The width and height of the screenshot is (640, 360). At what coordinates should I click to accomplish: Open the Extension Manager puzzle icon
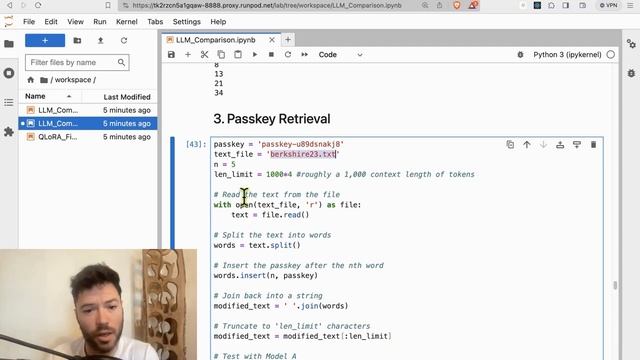tap(9, 131)
